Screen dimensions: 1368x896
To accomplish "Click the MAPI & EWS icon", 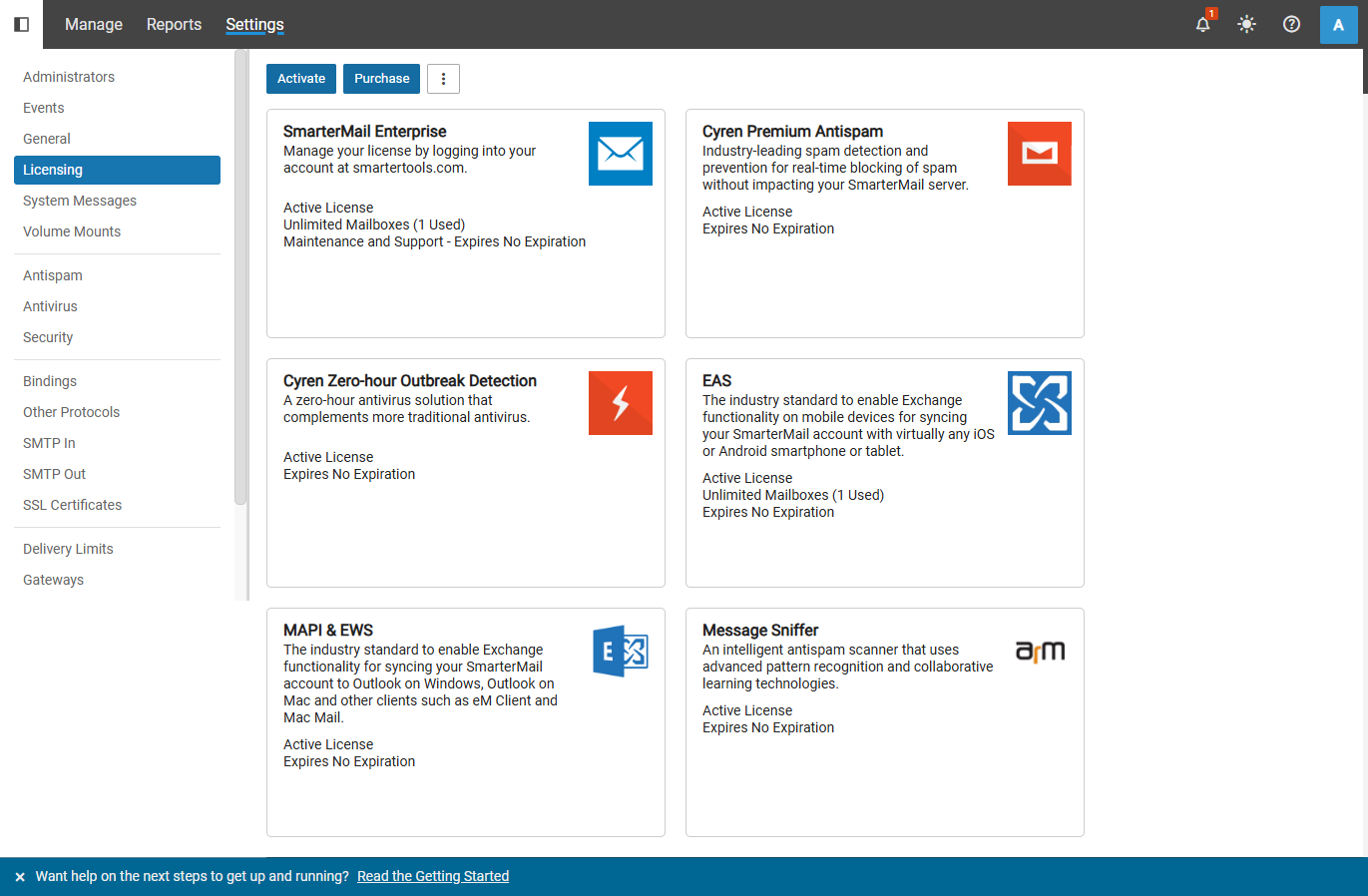I will (x=620, y=652).
